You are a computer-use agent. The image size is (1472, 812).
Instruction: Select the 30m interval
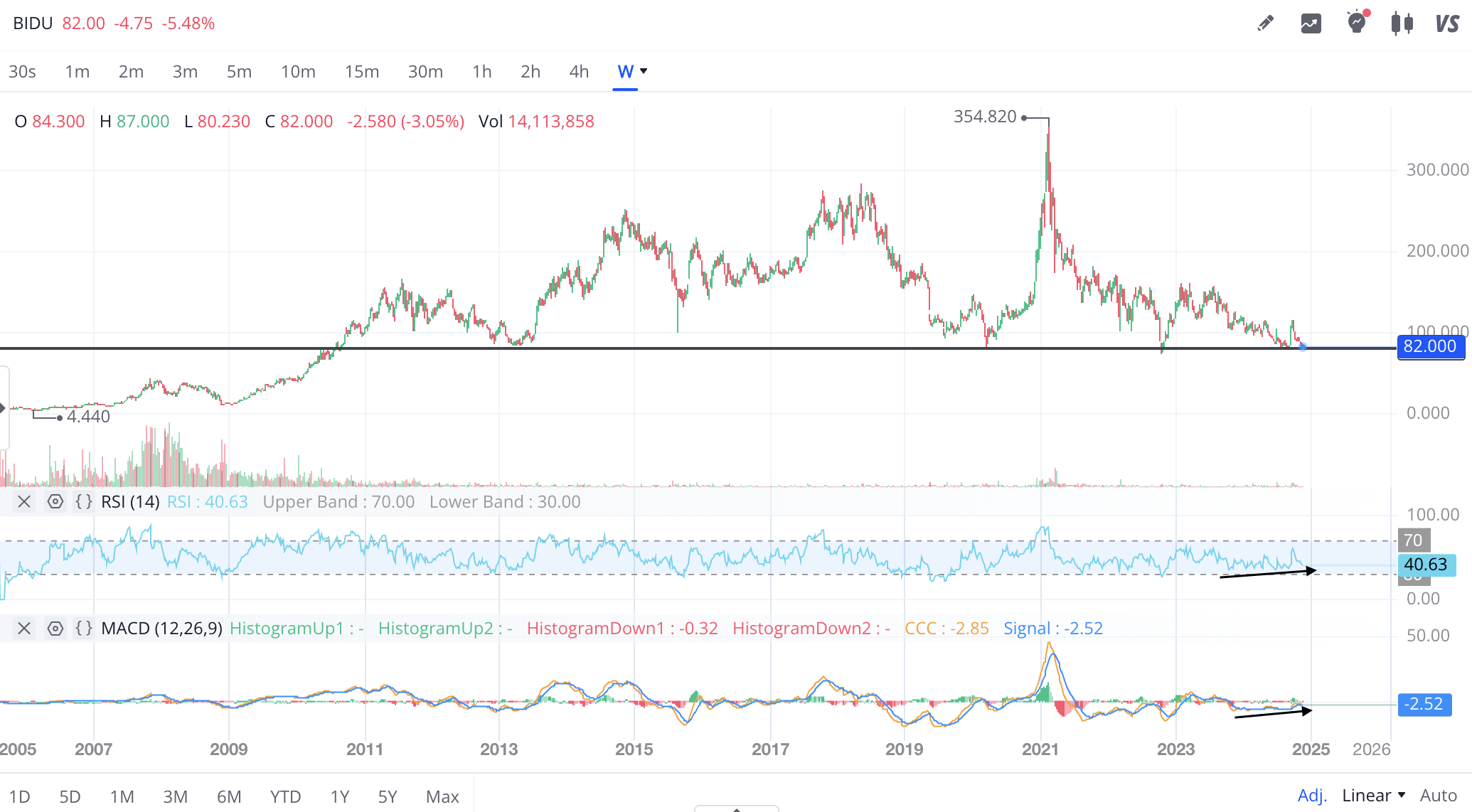coord(425,71)
